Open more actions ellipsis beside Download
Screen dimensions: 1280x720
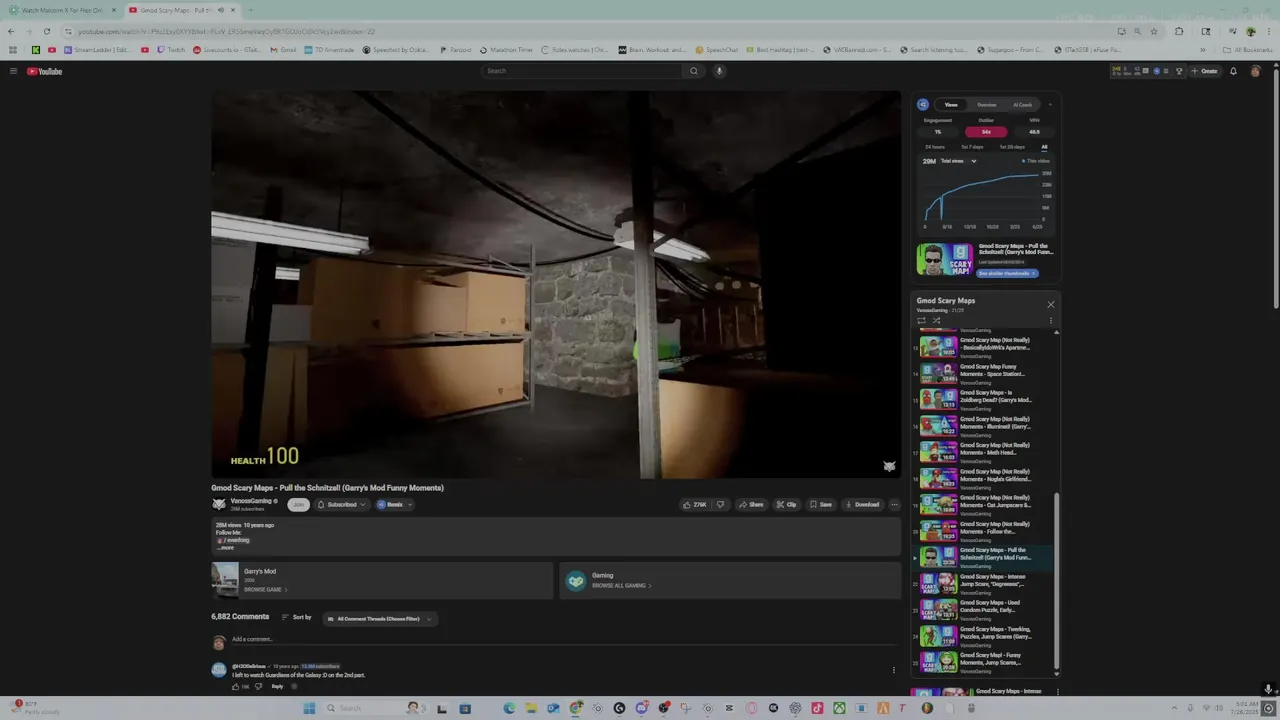[x=894, y=504]
